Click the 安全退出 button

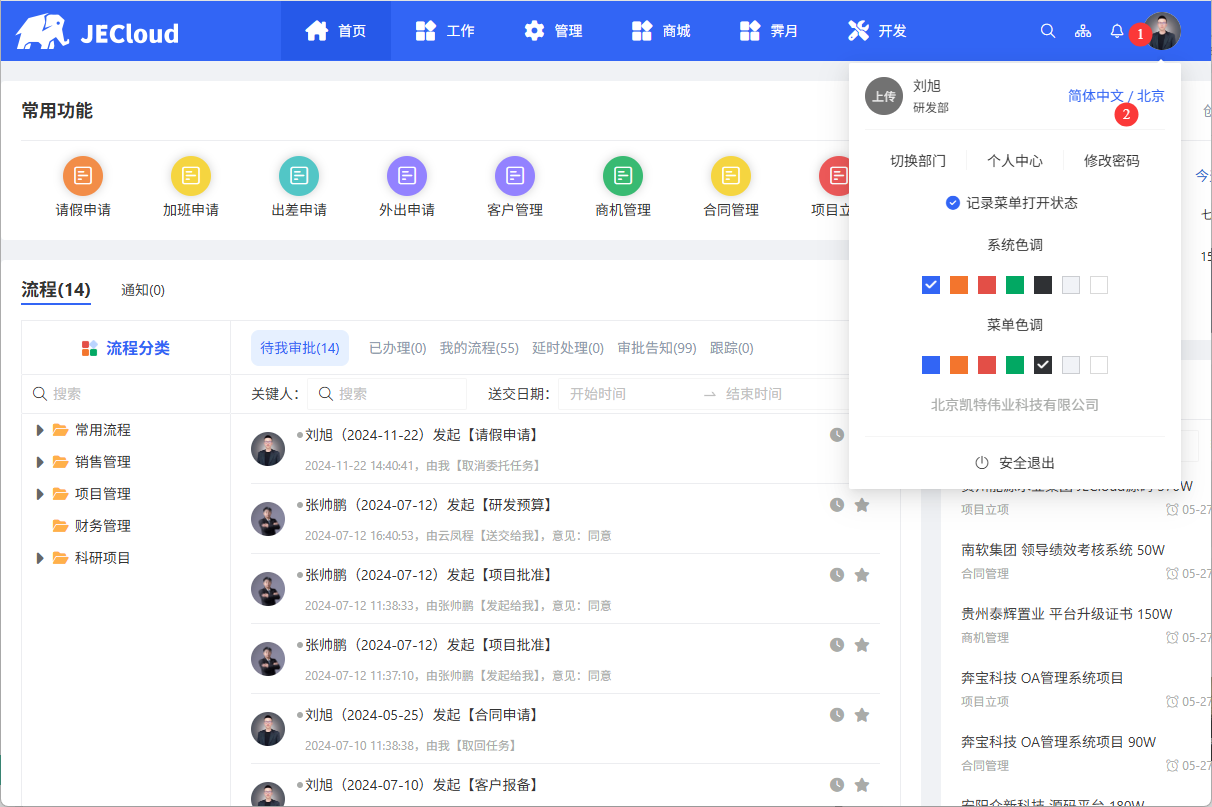(x=1015, y=463)
